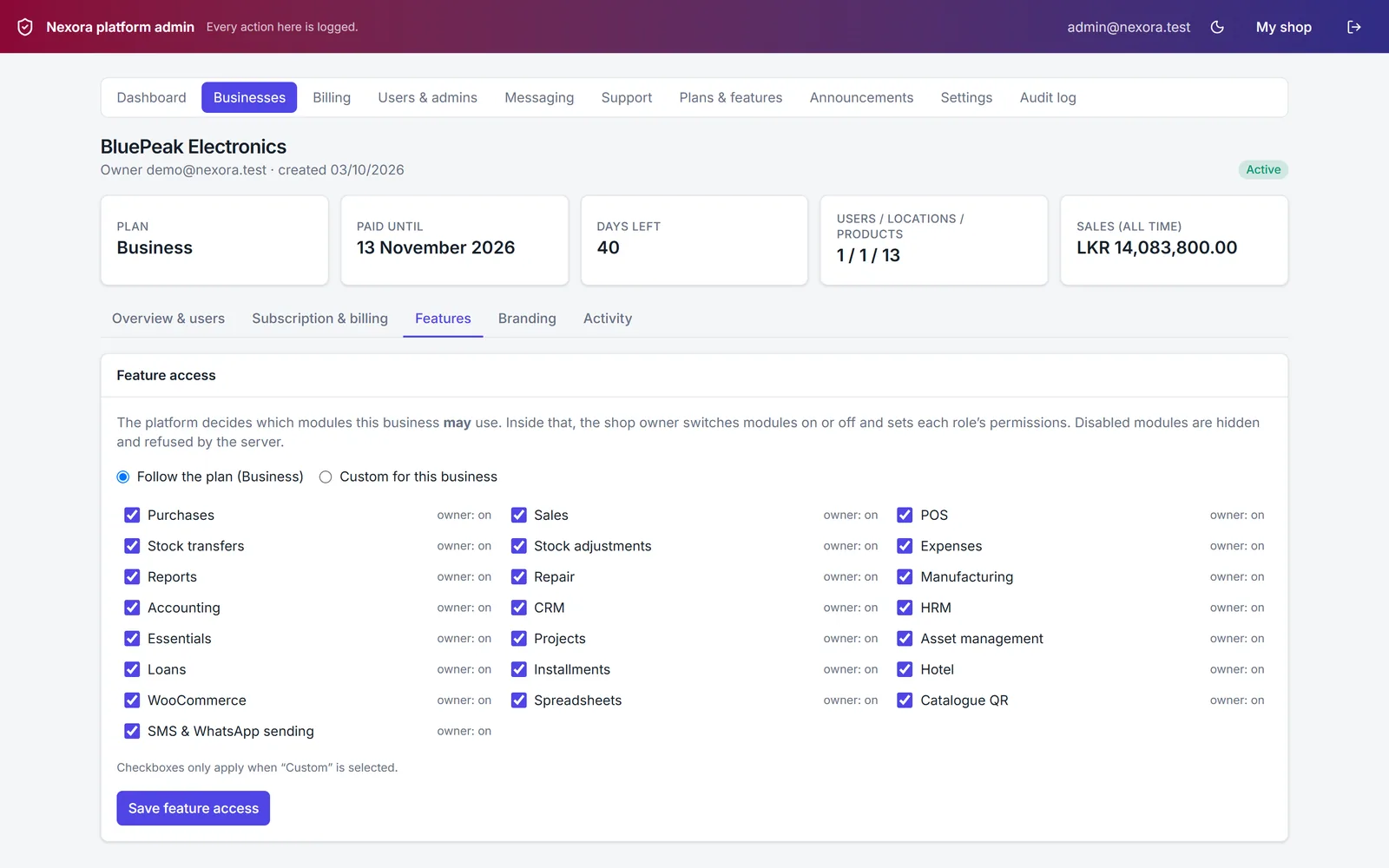
Task: Open the Dashboard nav tab
Action: (x=151, y=97)
